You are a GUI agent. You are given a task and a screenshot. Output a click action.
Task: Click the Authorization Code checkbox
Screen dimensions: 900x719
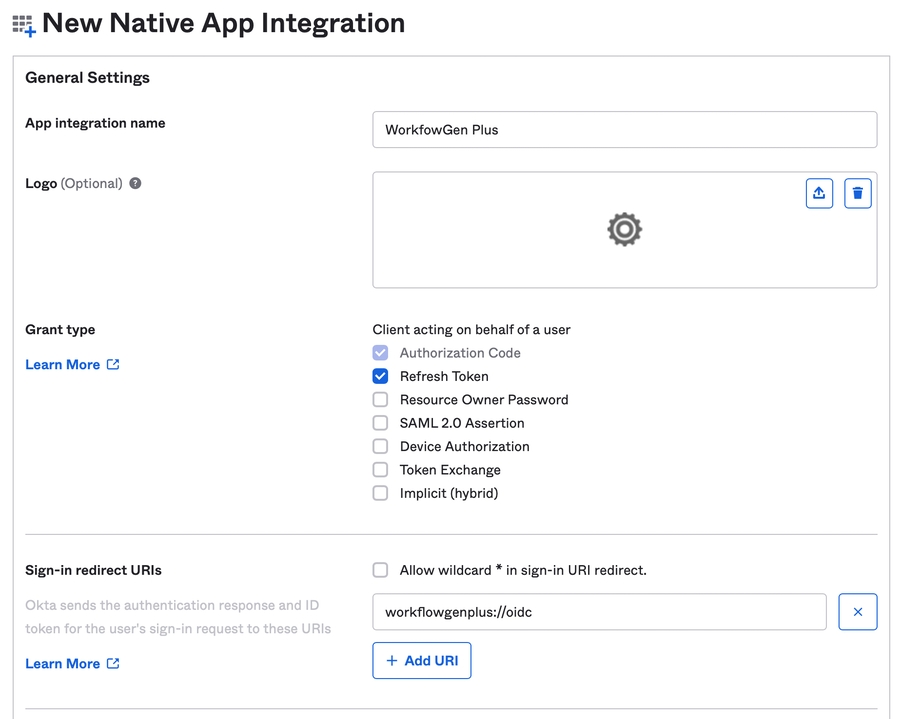(x=380, y=353)
